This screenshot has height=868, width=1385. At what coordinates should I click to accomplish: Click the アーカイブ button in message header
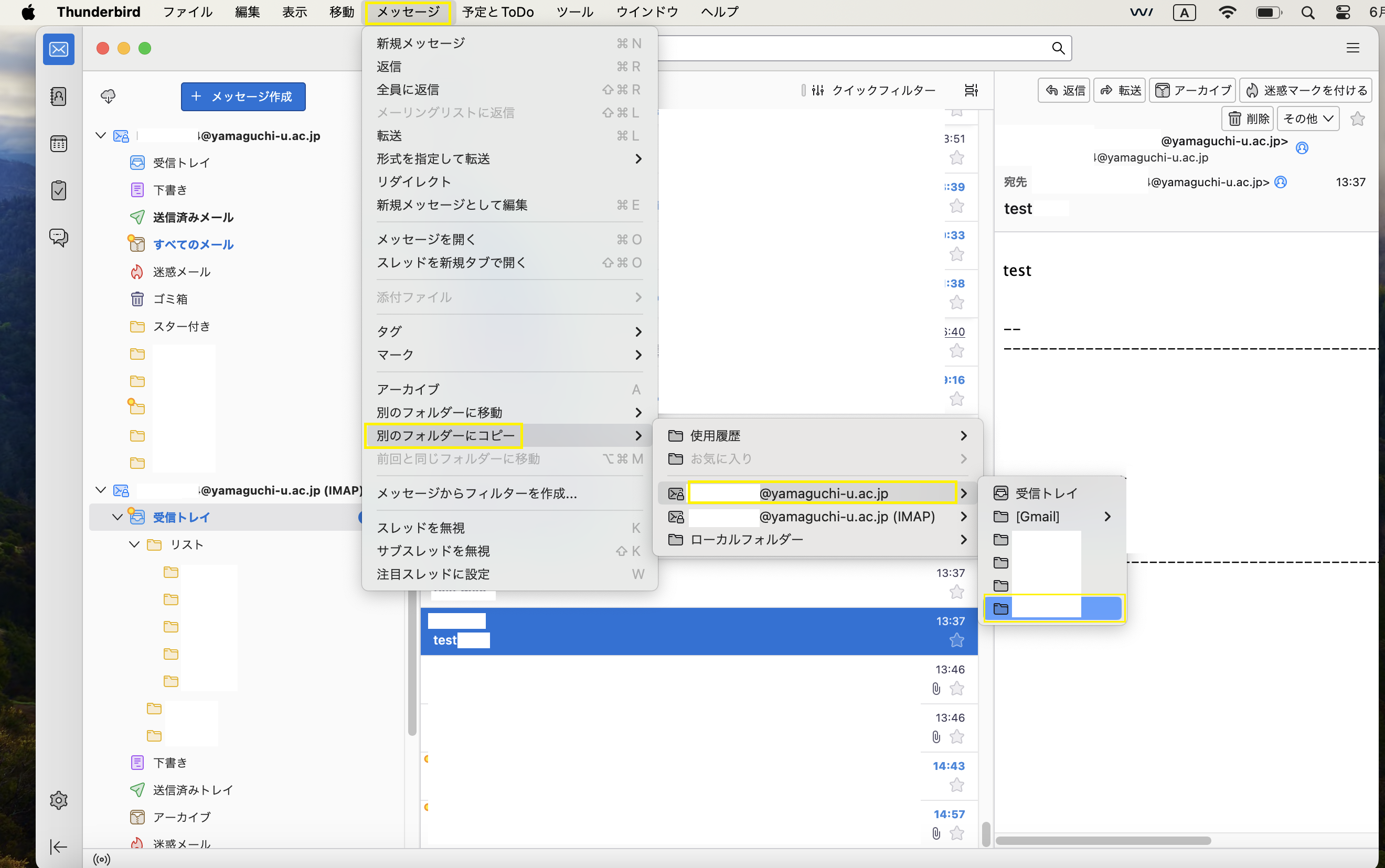[1192, 90]
